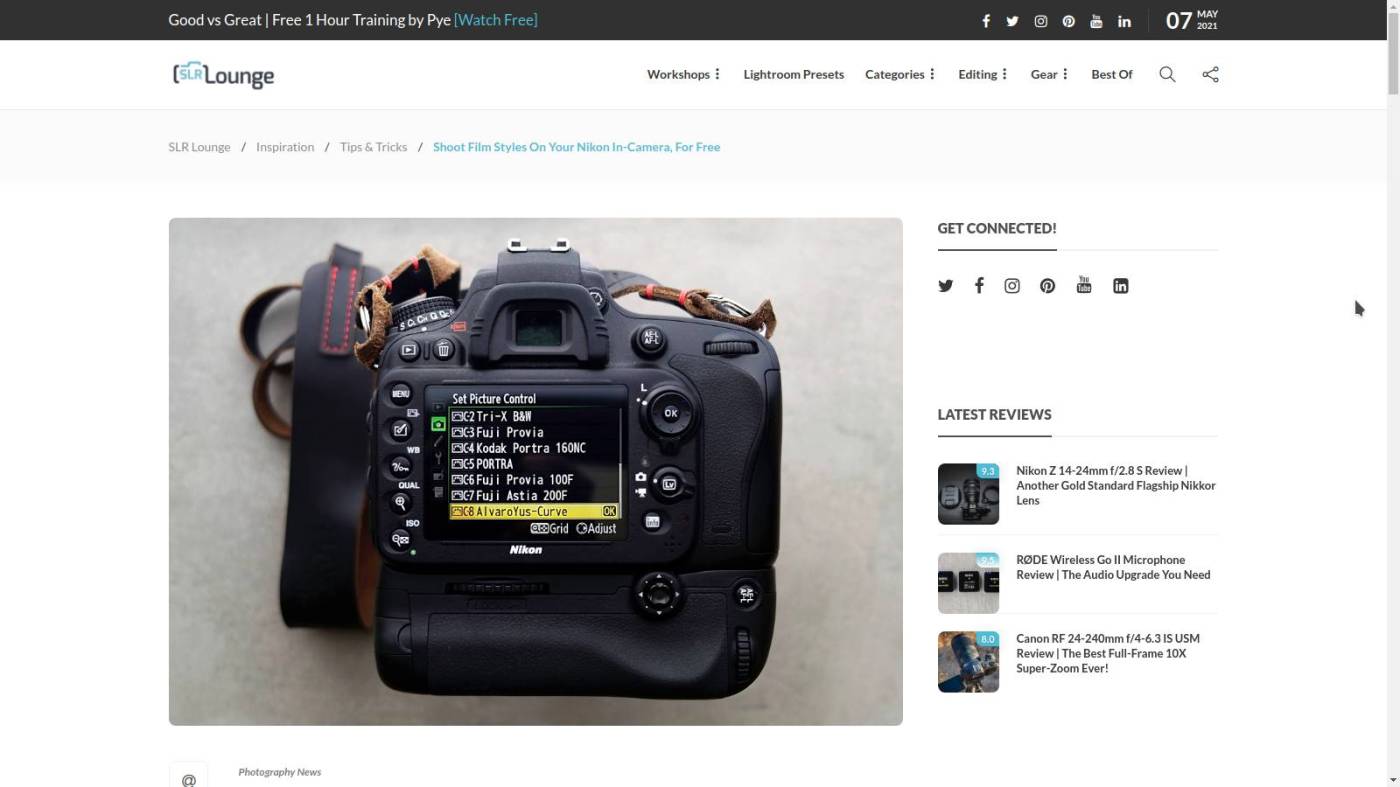Image resolution: width=1400 pixels, height=787 pixels.
Task: Click the SLR Lounge logo
Action: [x=223, y=75]
